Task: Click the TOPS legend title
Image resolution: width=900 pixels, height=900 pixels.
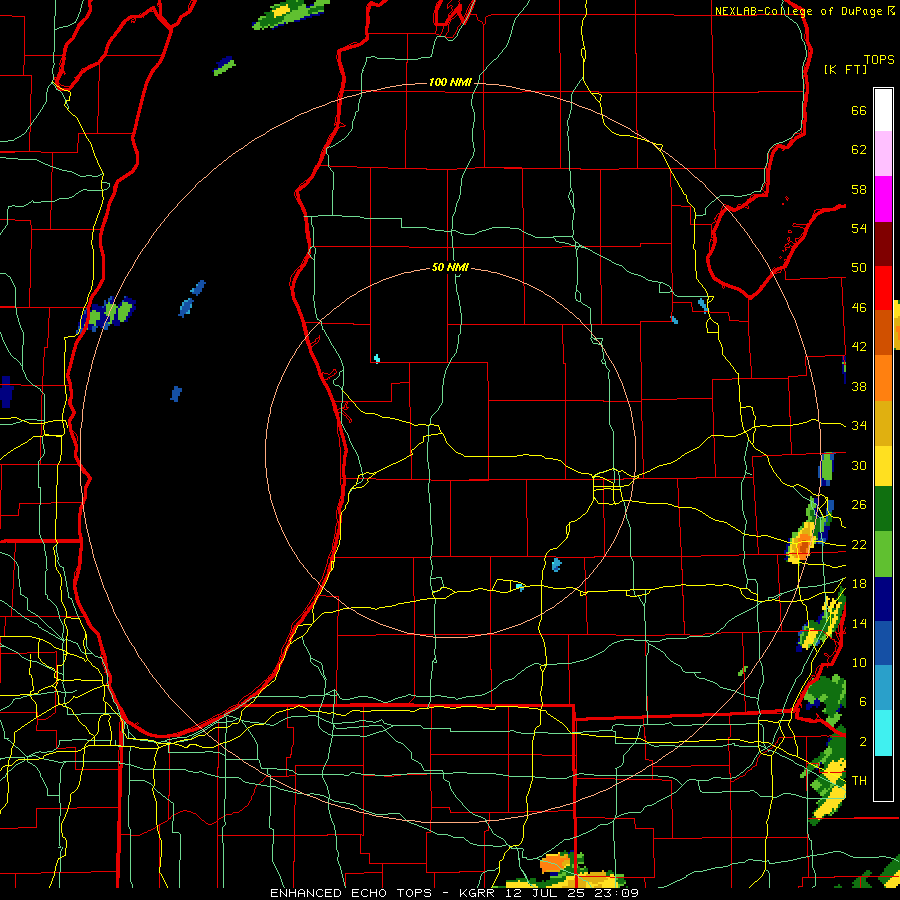Action: (x=879, y=60)
